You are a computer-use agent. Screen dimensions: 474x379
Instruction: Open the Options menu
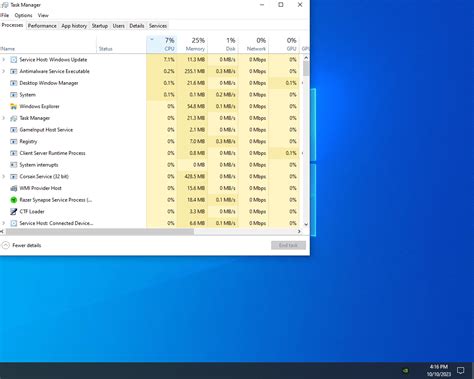point(23,15)
